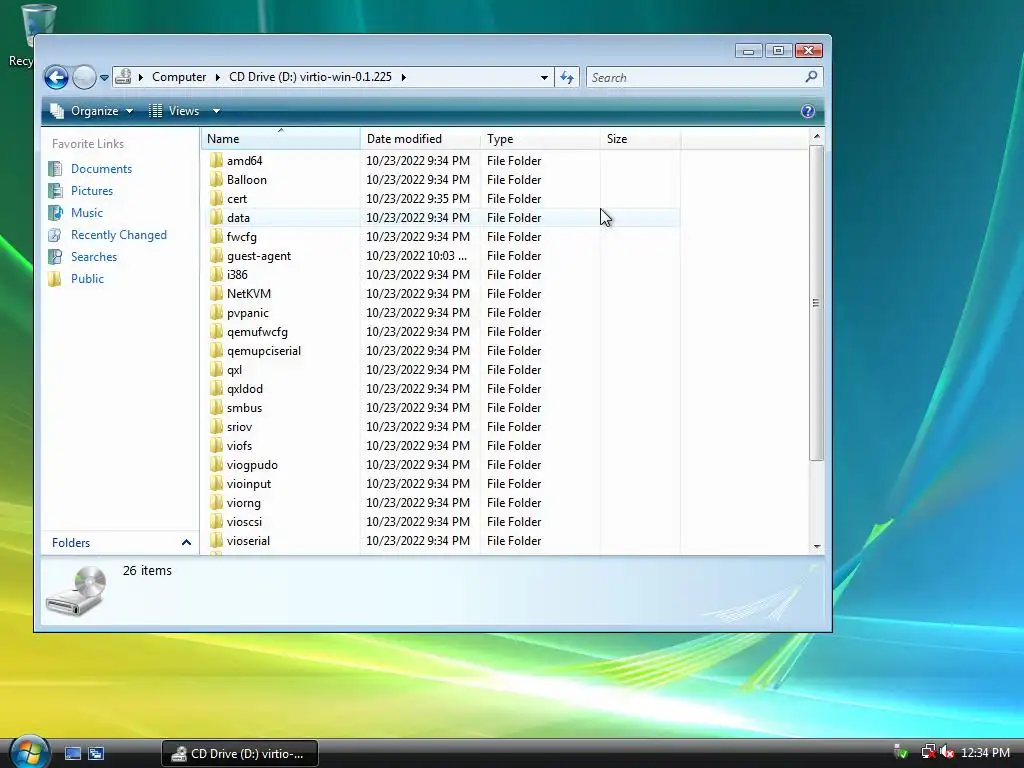Open Music favorite link
The width and height of the screenshot is (1024, 768).
point(86,213)
